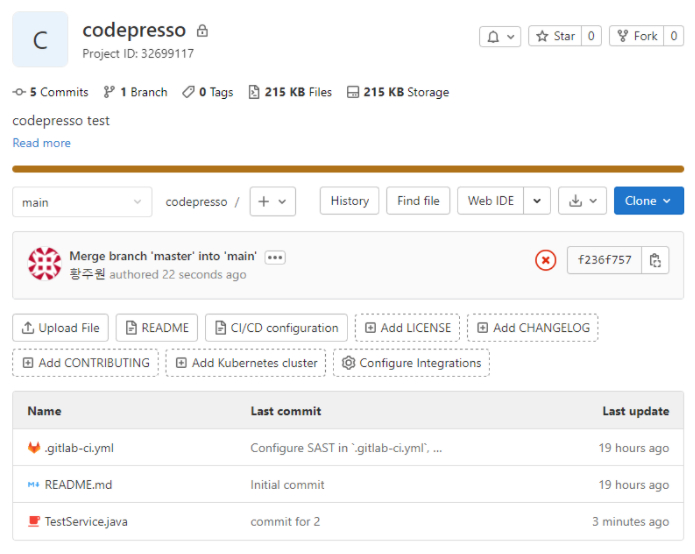Image resolution: width=695 pixels, height=554 pixels.
Task: Click Upload File button
Action: 60,328
